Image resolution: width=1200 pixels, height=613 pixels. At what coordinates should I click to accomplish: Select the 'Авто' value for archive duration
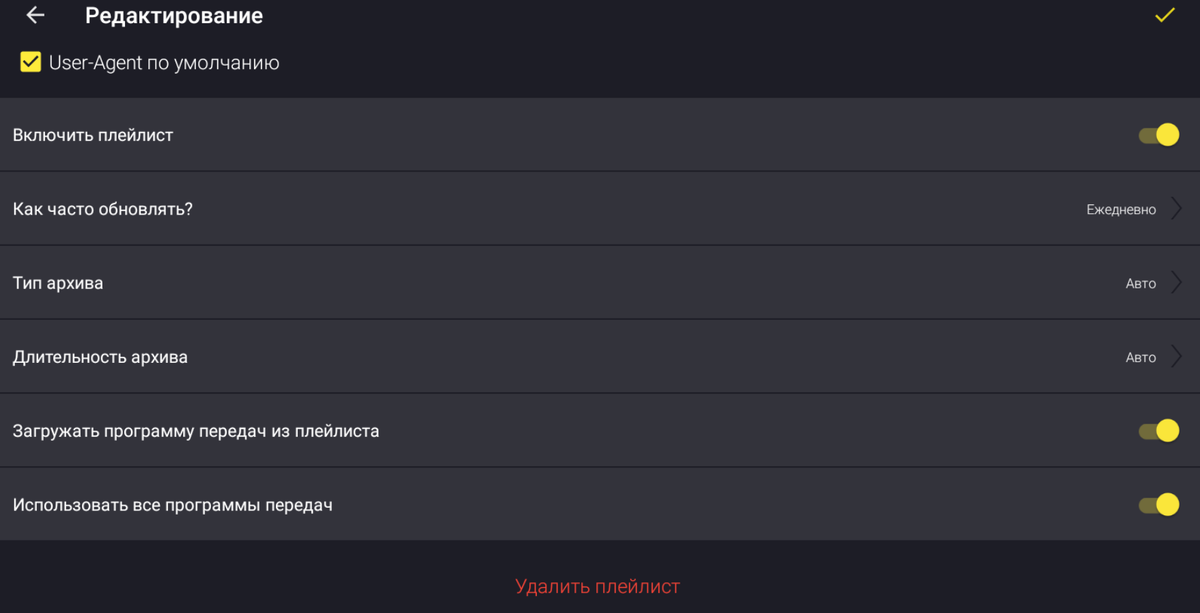[x=1140, y=358]
